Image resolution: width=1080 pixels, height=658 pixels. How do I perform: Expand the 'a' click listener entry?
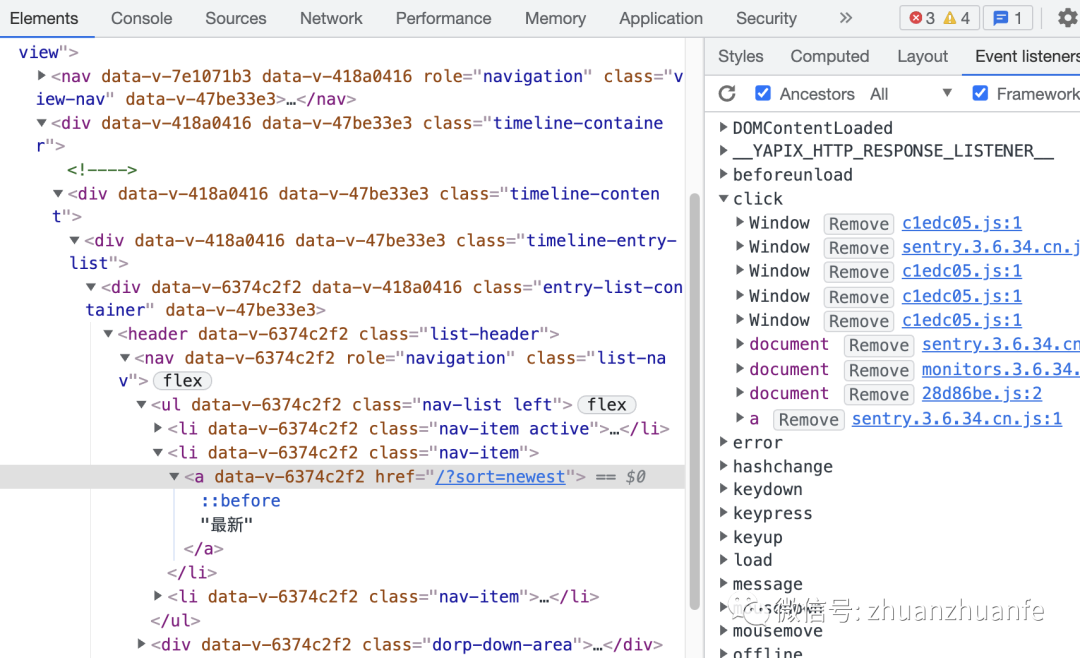pyautogui.click(x=739, y=418)
